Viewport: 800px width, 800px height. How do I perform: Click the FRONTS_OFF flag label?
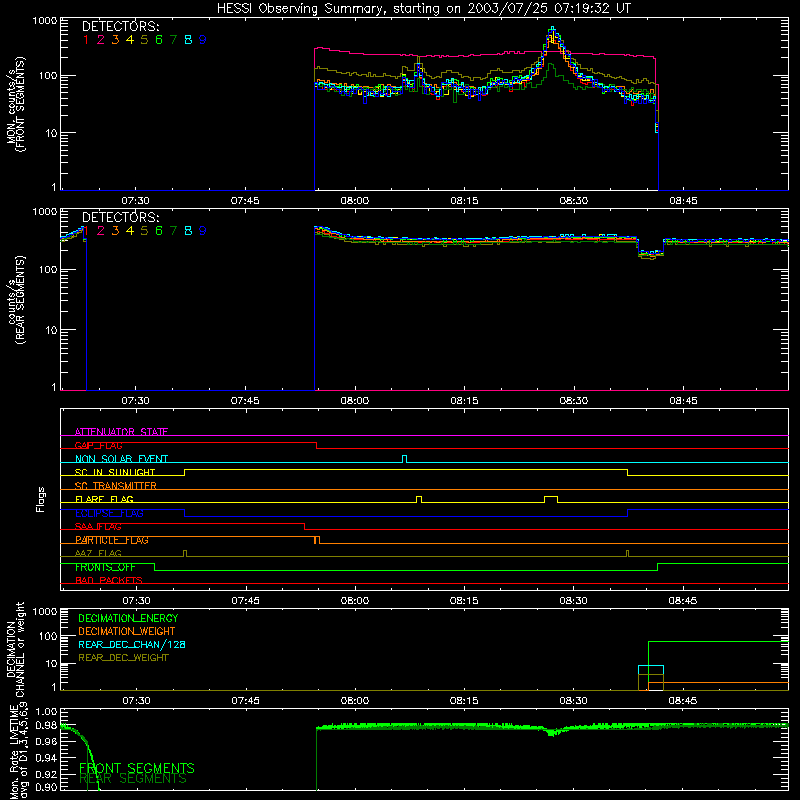click(105, 567)
